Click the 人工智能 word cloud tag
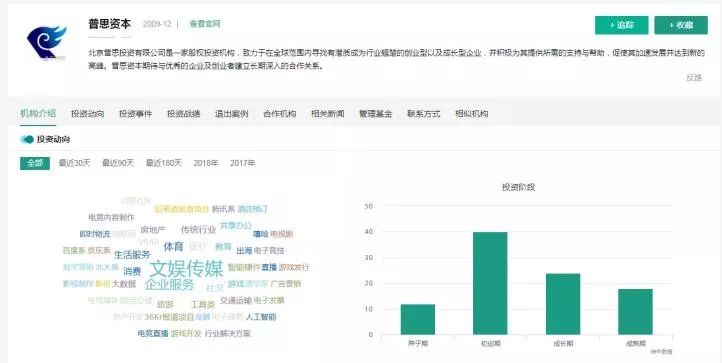 coord(261,317)
